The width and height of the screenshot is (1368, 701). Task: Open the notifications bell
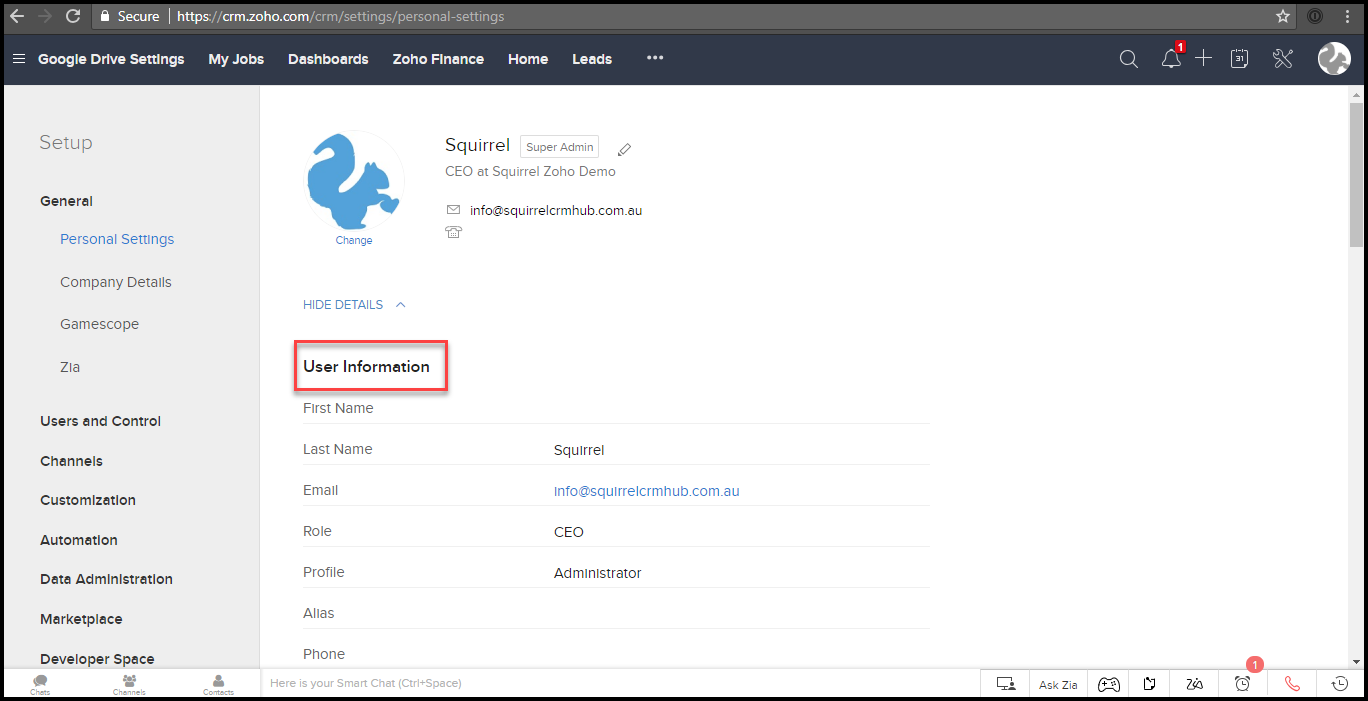[x=1171, y=59]
